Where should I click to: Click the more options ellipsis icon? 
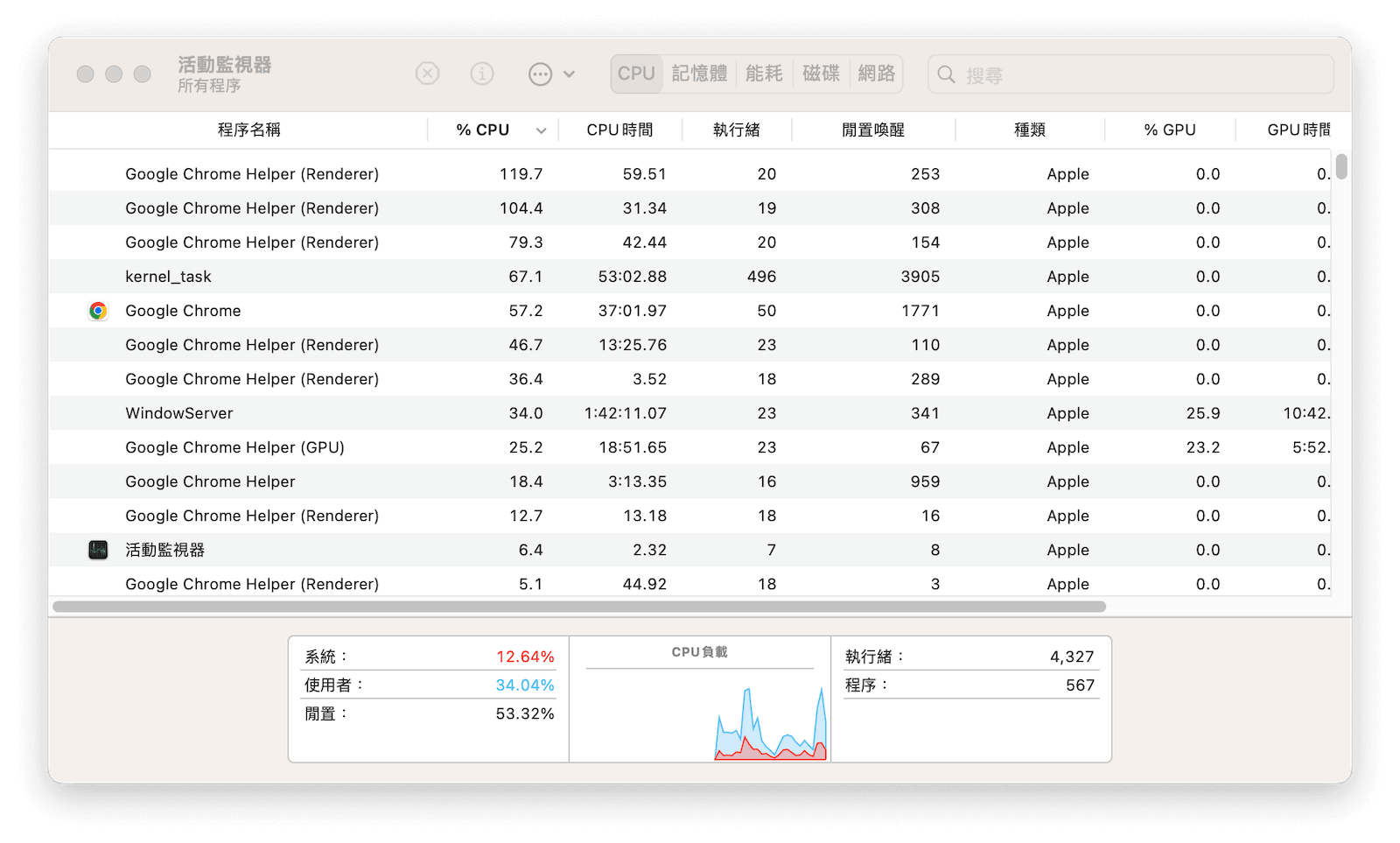coord(541,74)
